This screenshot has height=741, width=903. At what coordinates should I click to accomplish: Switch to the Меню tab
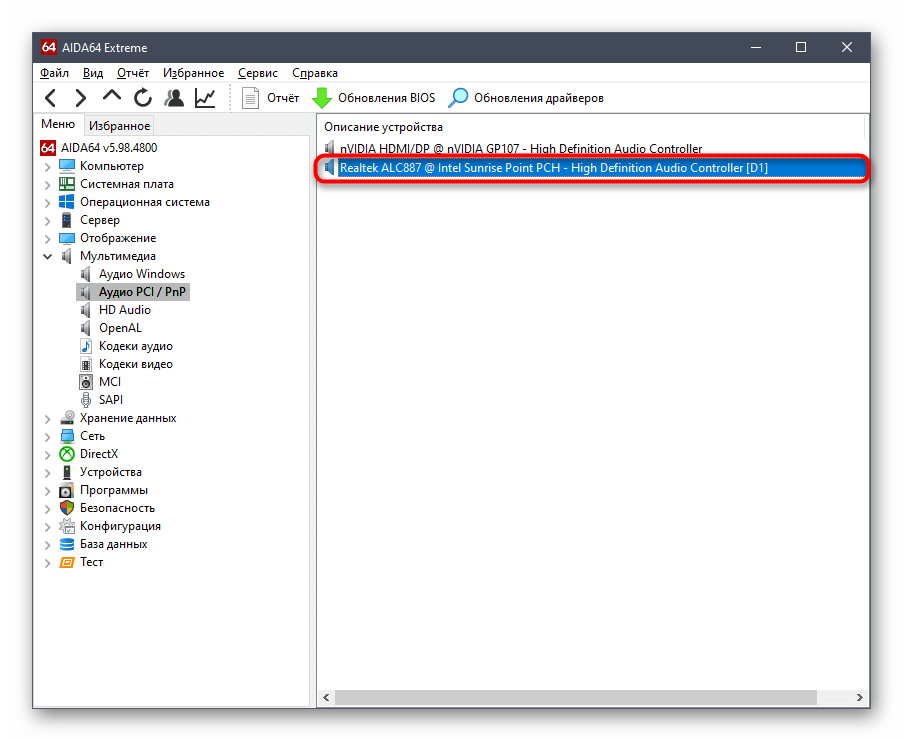click(58, 124)
